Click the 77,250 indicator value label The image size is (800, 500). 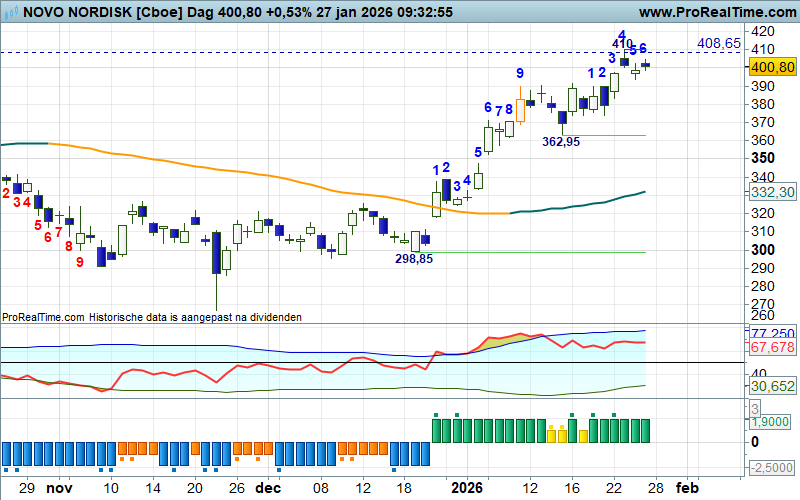772,333
